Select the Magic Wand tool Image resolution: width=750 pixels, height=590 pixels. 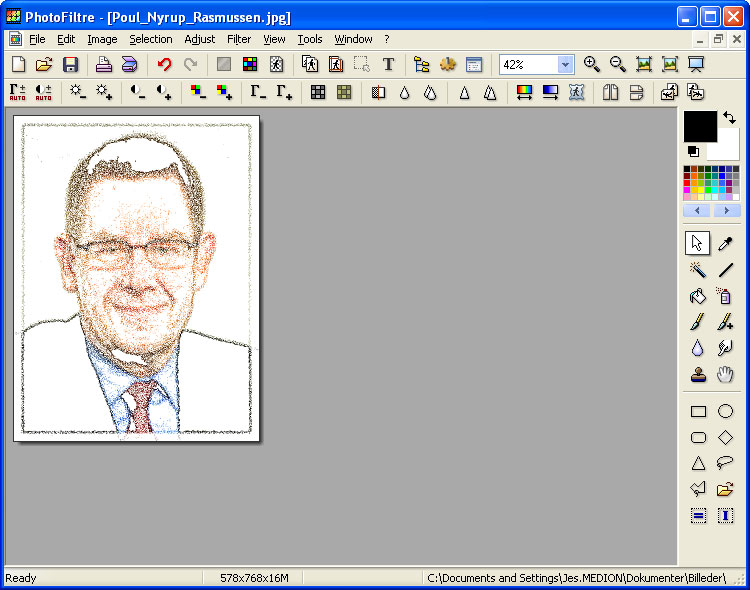(698, 270)
